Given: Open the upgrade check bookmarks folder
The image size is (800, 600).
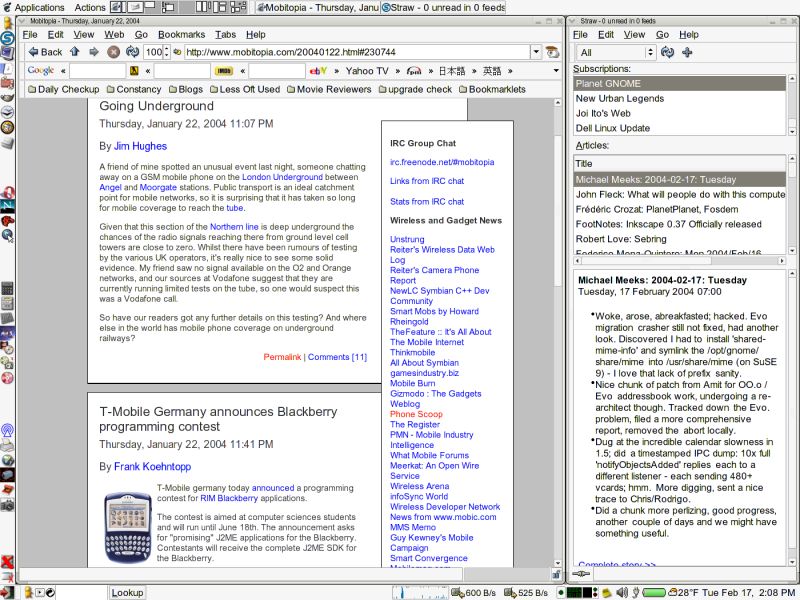Looking at the screenshot, I should click(415, 89).
